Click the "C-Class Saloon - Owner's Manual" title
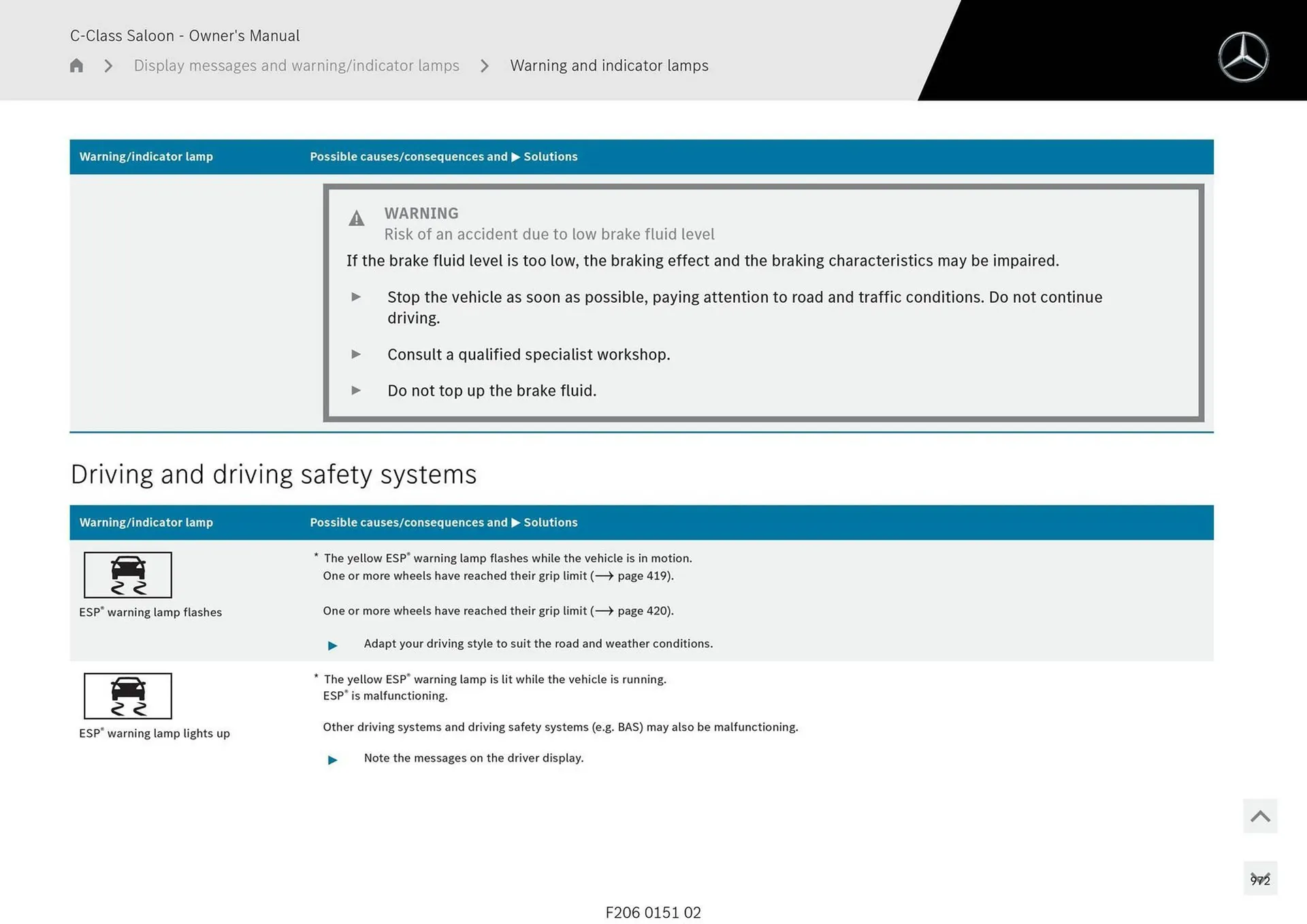The width and height of the screenshot is (1307, 924). [184, 35]
